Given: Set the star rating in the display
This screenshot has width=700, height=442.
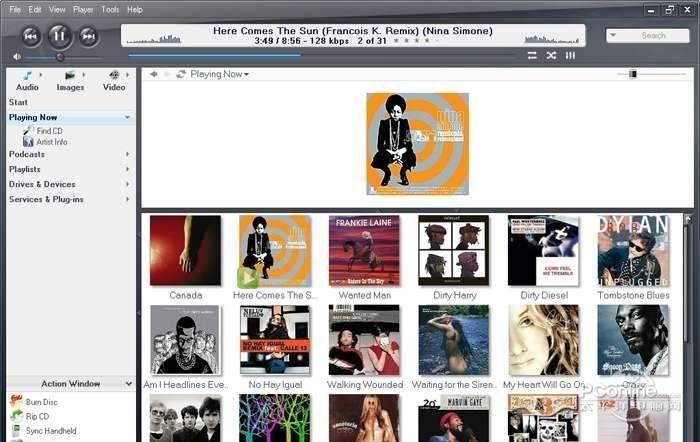Looking at the screenshot, I should tap(416, 41).
